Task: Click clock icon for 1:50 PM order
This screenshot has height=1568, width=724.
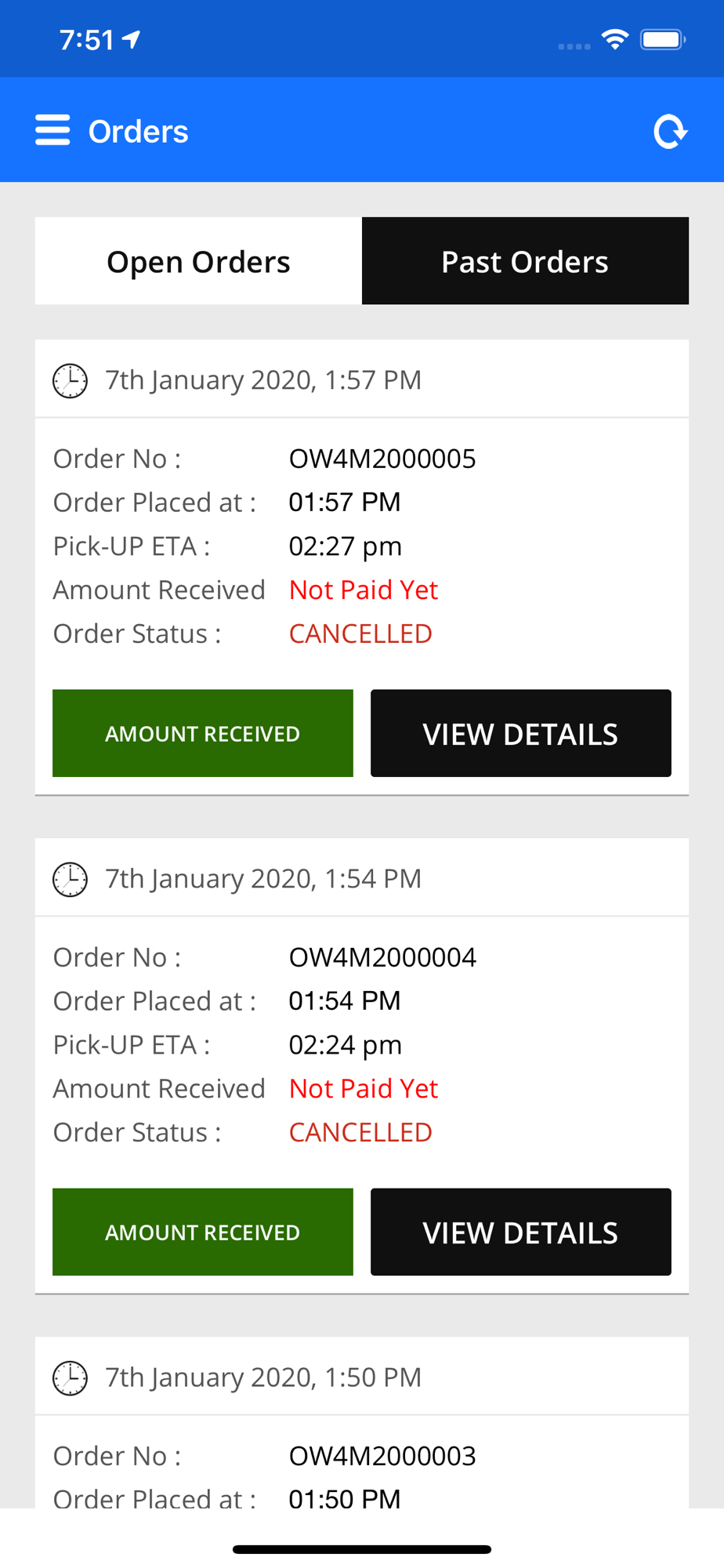Action: [70, 1378]
